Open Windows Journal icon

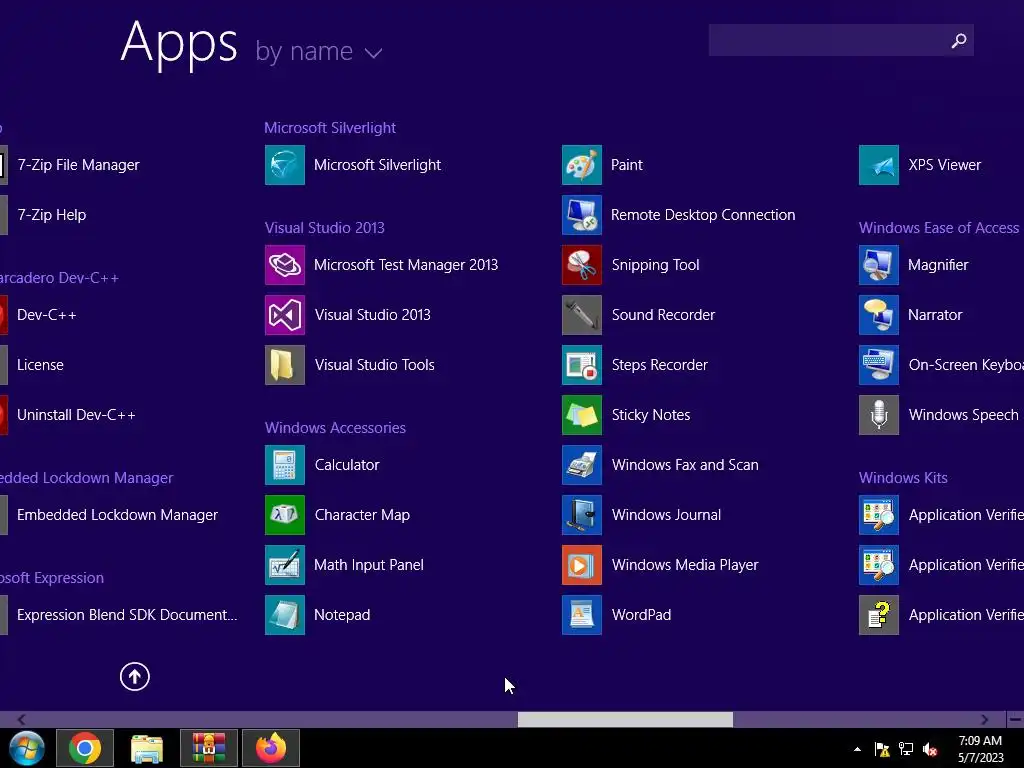pos(582,515)
